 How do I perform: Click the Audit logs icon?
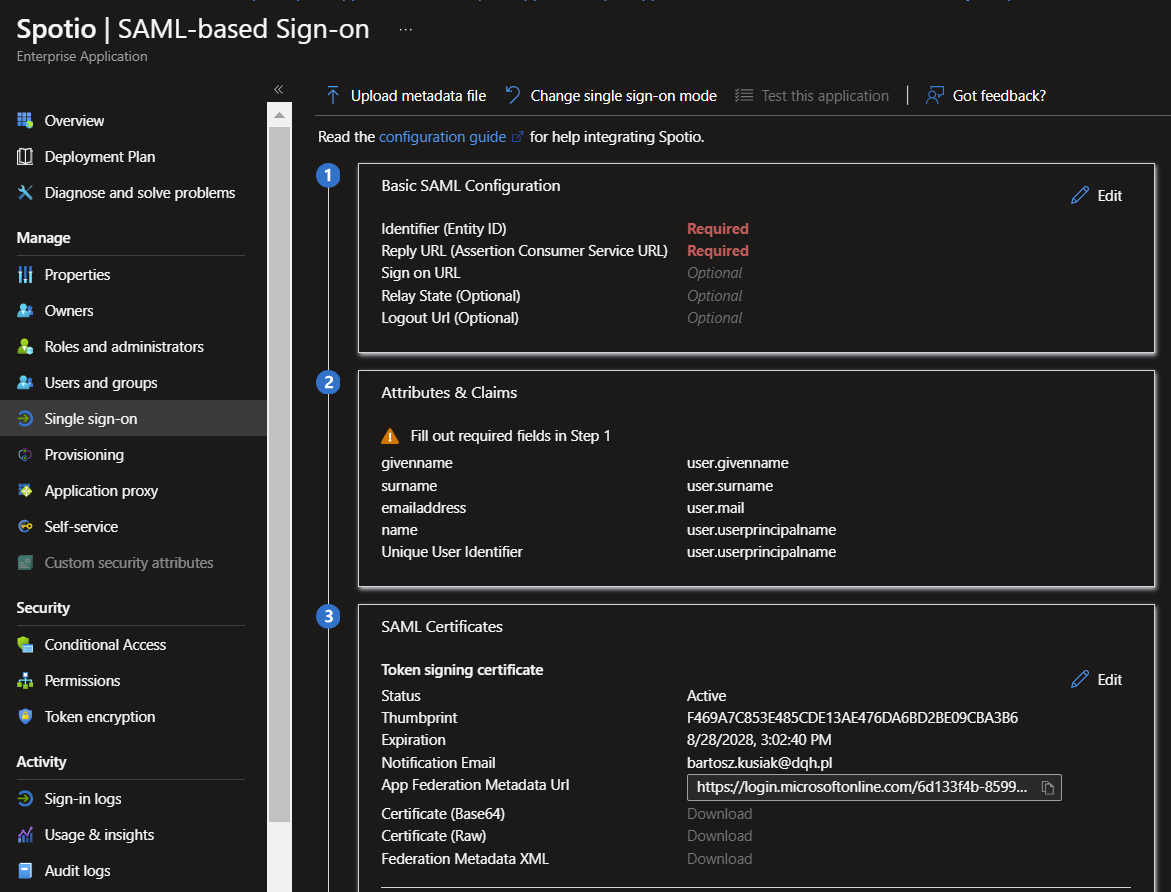[x=25, y=870]
